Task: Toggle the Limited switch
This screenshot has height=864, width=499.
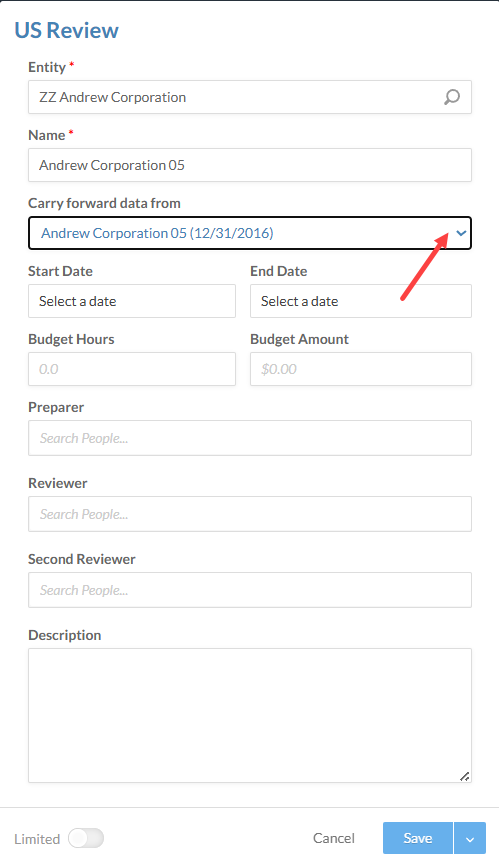Action: 86,839
